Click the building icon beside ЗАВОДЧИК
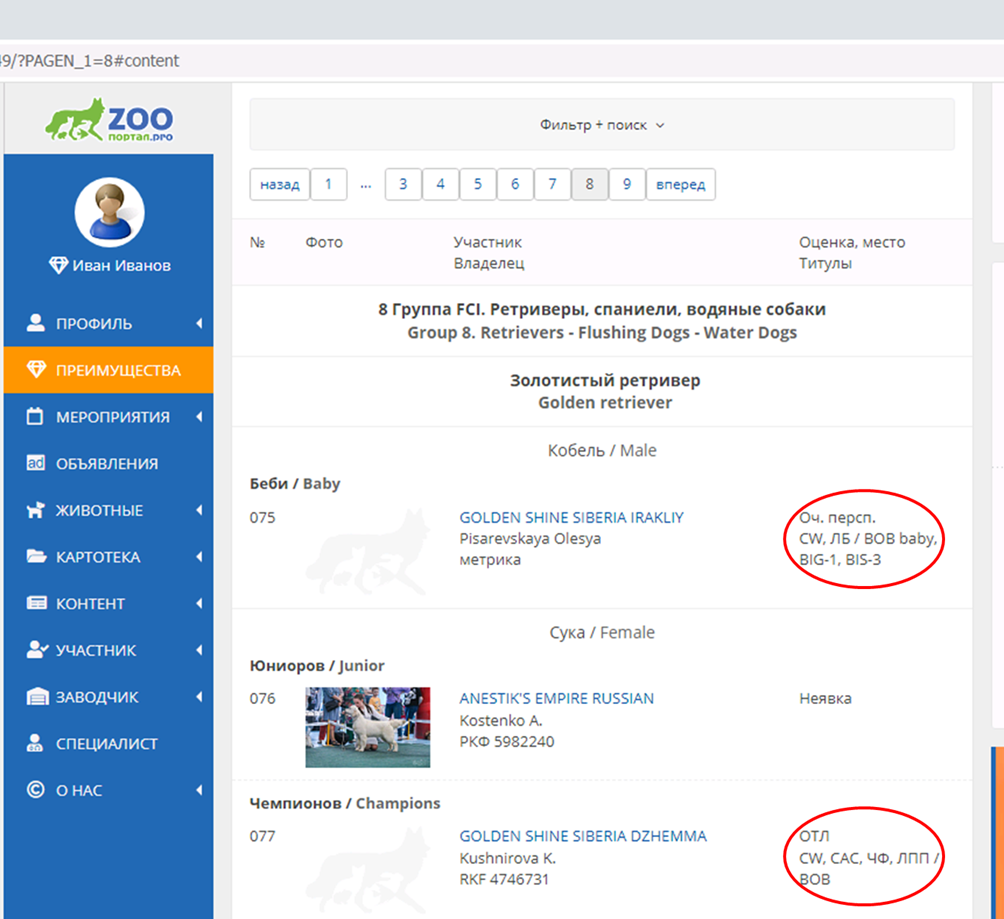 coord(36,697)
